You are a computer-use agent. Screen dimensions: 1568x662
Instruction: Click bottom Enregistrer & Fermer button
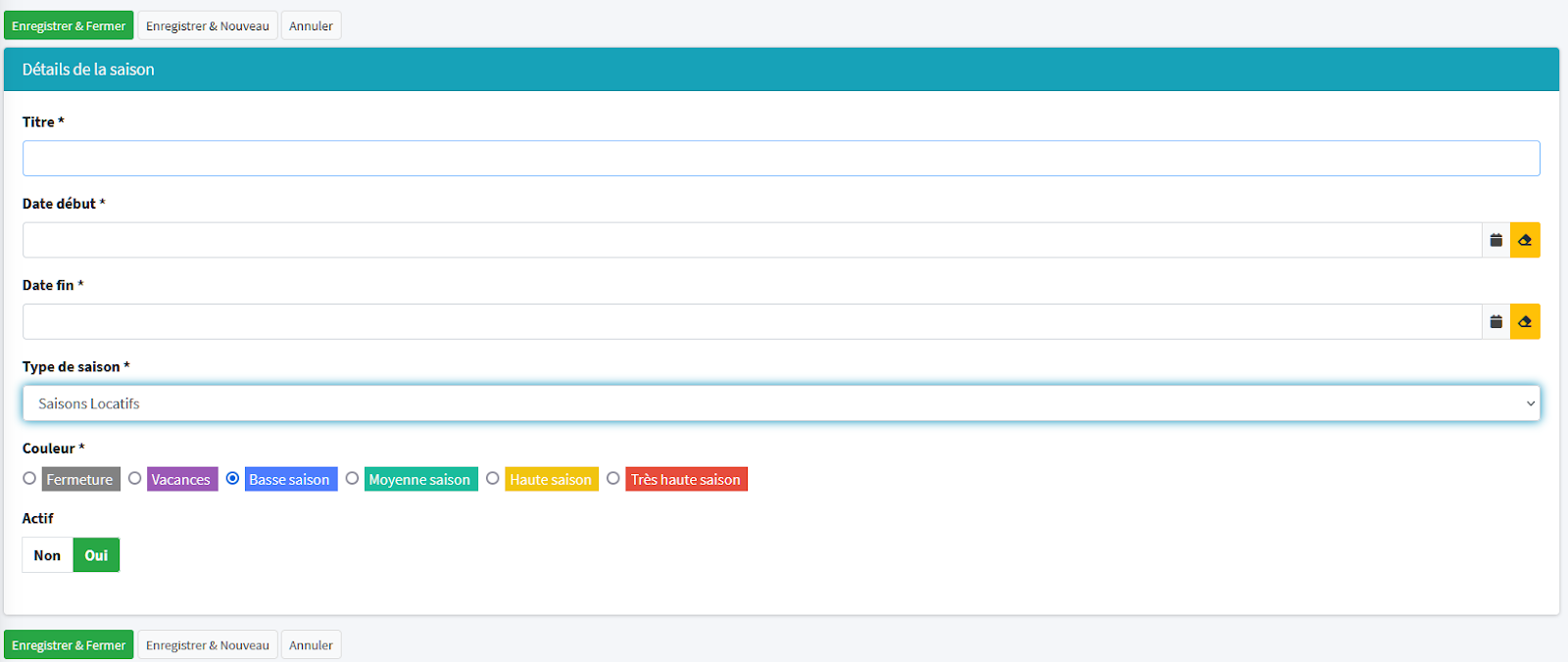point(69,644)
